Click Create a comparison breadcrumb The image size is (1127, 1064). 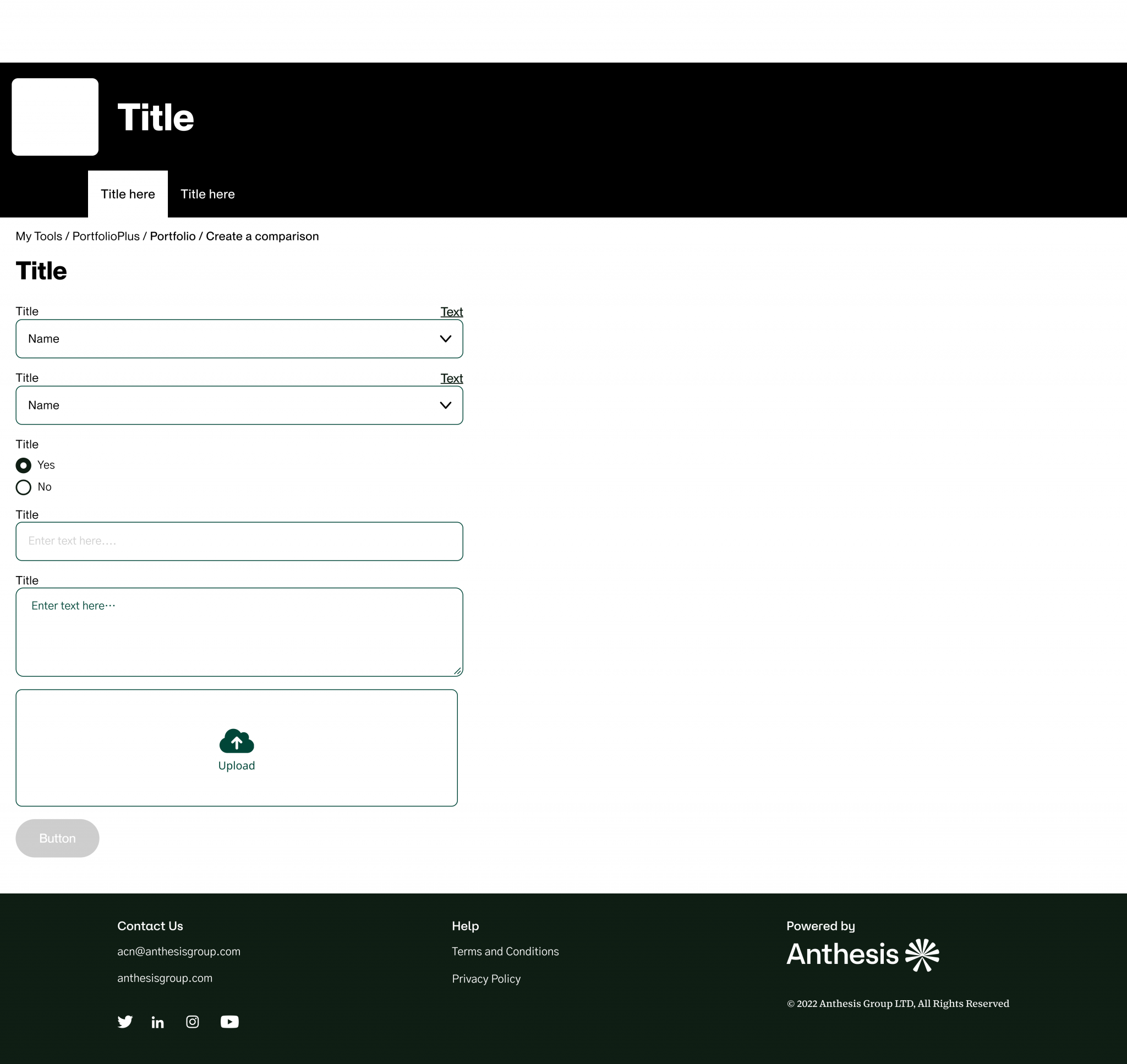tap(262, 236)
